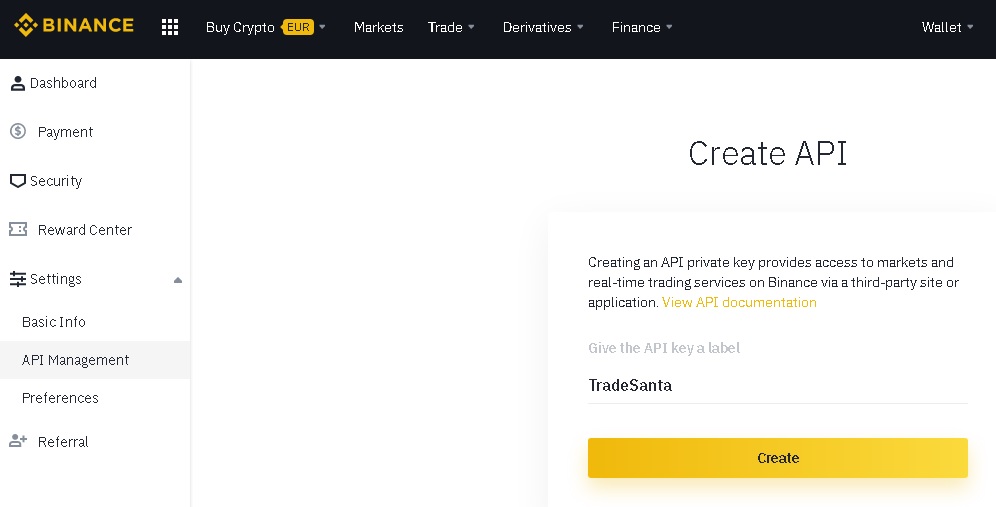
Task: Click the Create API heading
Action: [x=767, y=153]
